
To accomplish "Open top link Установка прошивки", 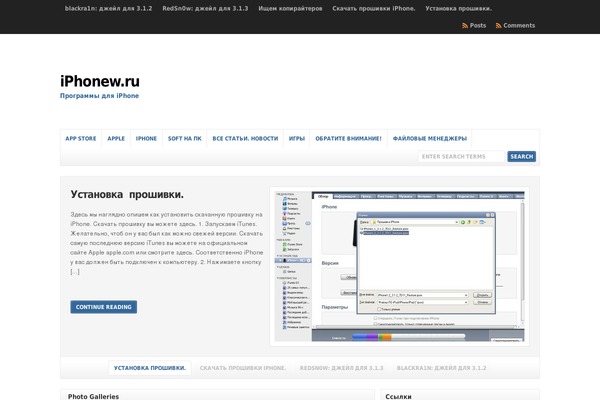I will [458, 8].
